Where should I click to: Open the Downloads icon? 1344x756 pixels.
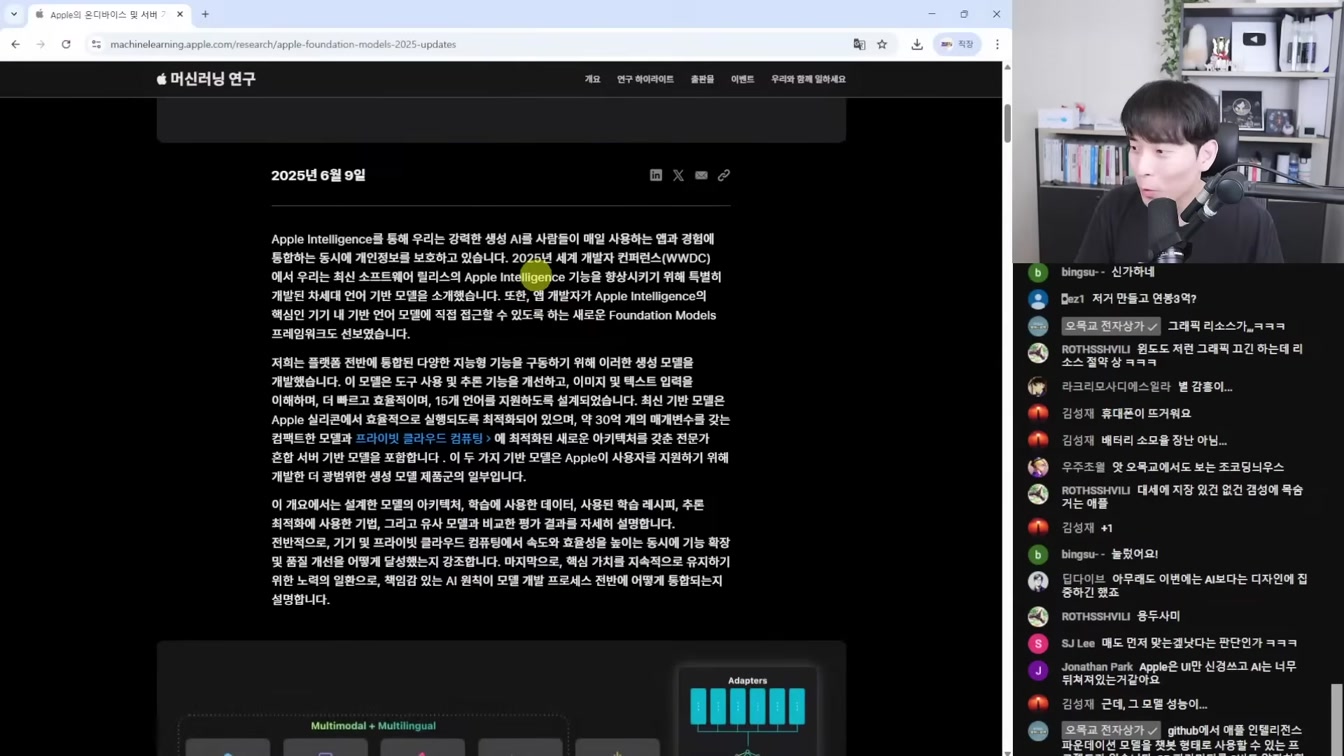[x=917, y=44]
